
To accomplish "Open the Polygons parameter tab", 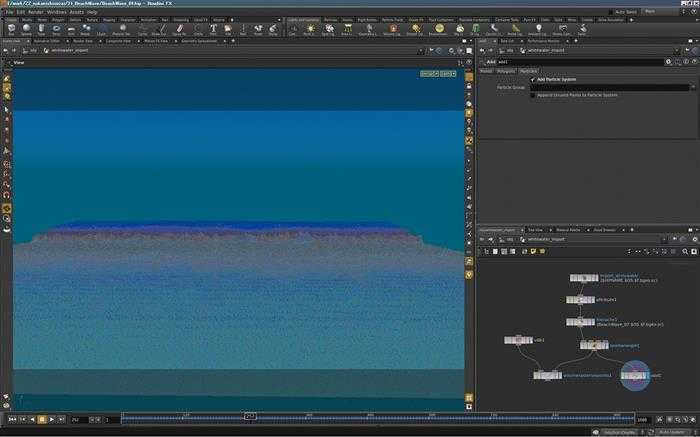I will click(506, 71).
